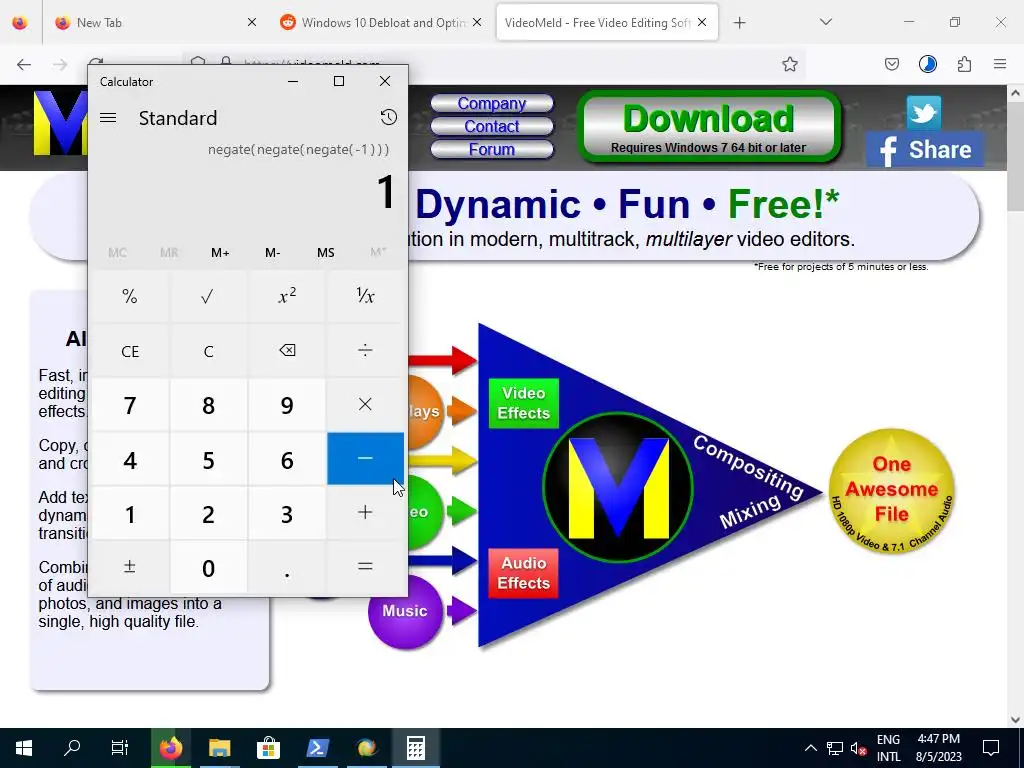
Task: Click the x squared key in Calculator
Action: click(287, 296)
